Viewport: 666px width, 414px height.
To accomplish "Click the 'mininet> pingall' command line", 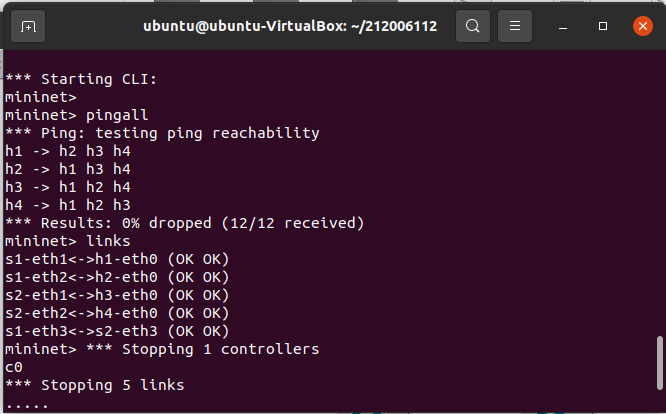I will tap(77, 115).
